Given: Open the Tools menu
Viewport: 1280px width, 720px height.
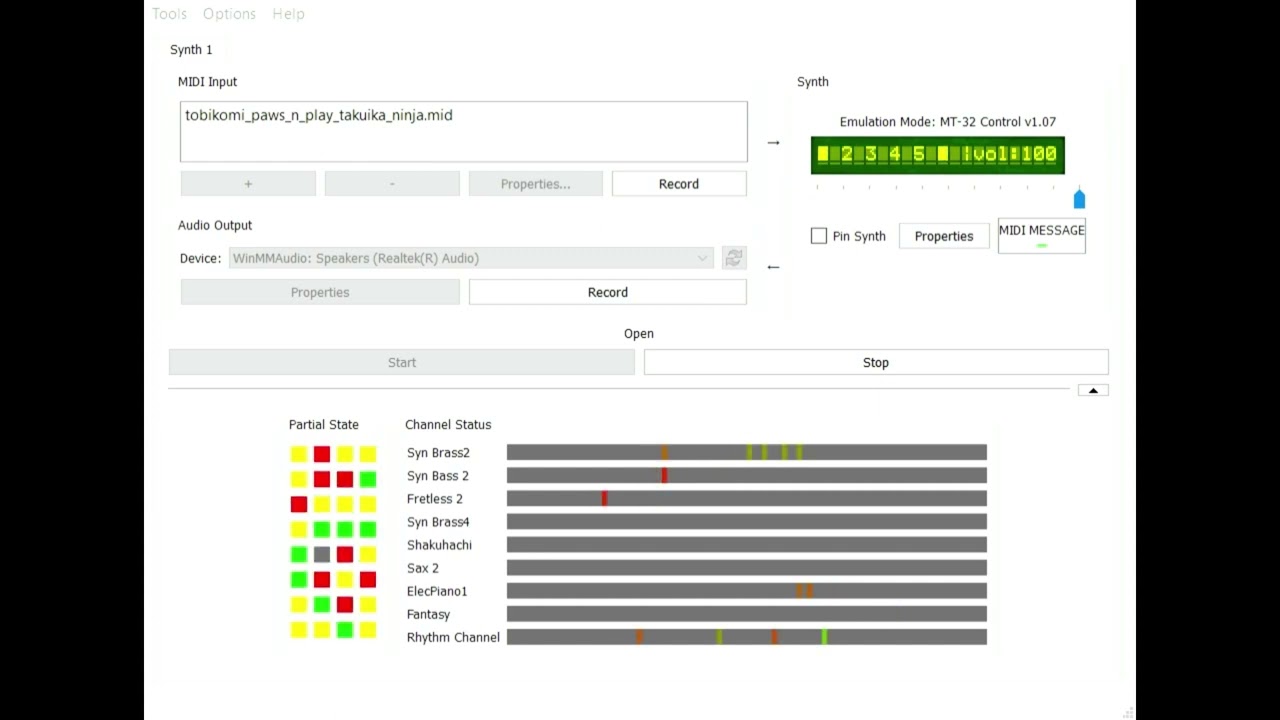Looking at the screenshot, I should [x=169, y=14].
